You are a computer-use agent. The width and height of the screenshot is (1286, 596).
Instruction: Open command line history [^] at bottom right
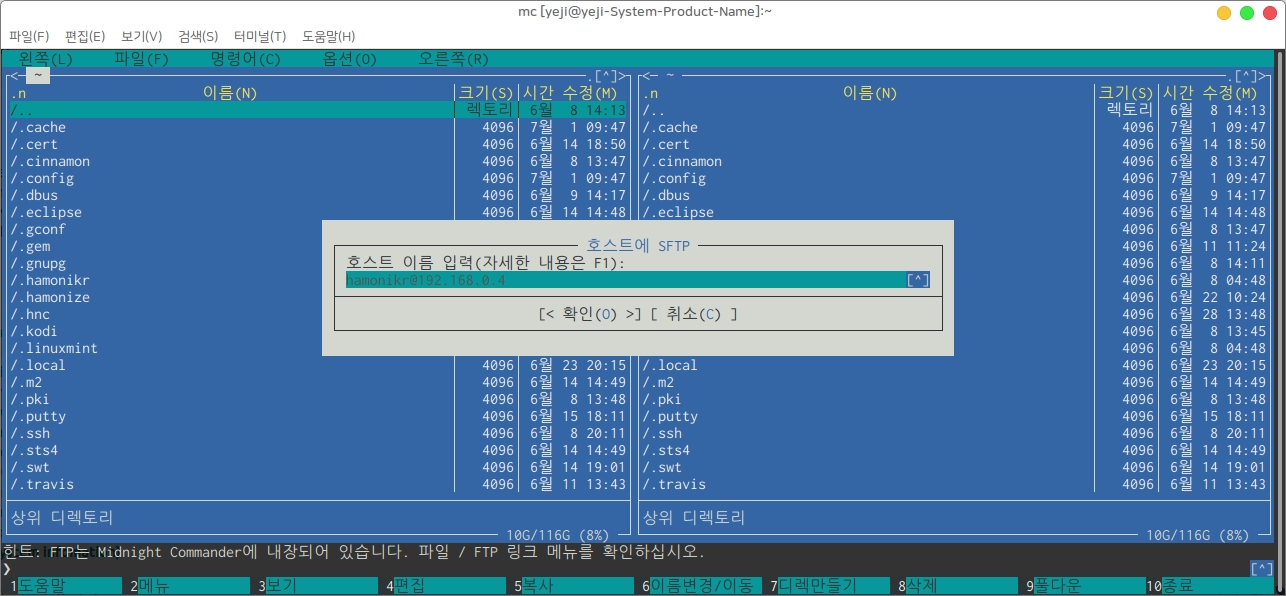1262,569
